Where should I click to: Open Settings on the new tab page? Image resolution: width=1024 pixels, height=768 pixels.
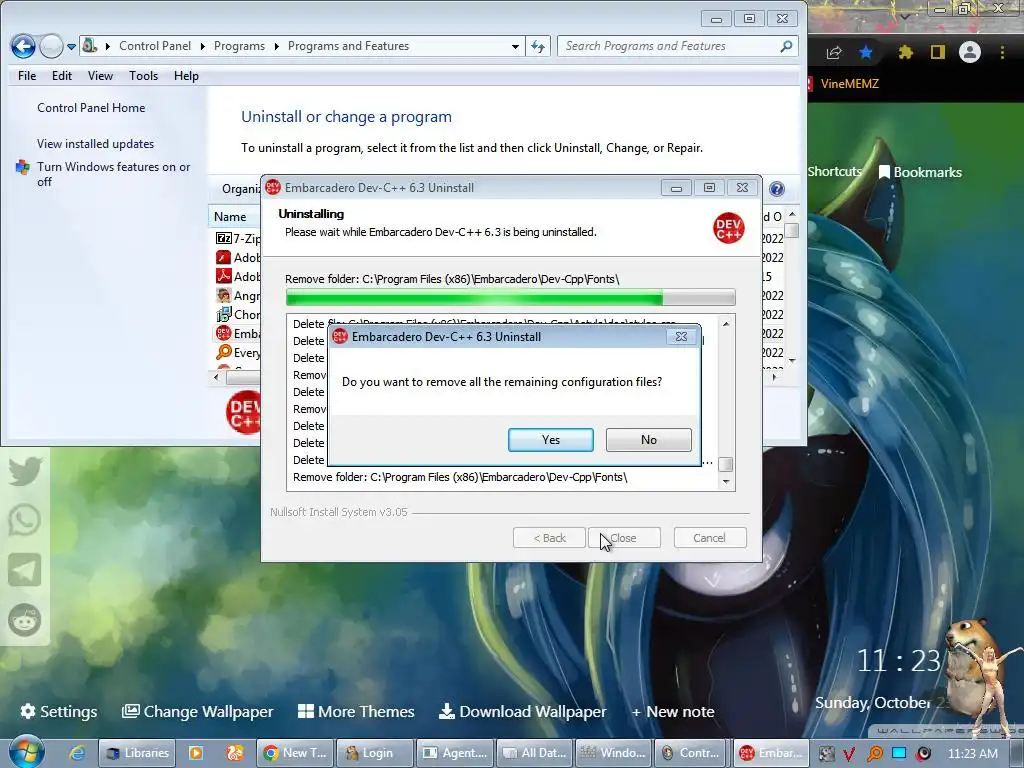[59, 711]
